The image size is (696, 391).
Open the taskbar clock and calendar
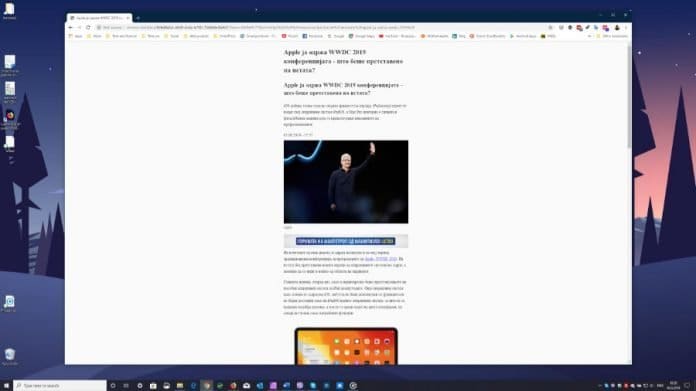click(673, 386)
